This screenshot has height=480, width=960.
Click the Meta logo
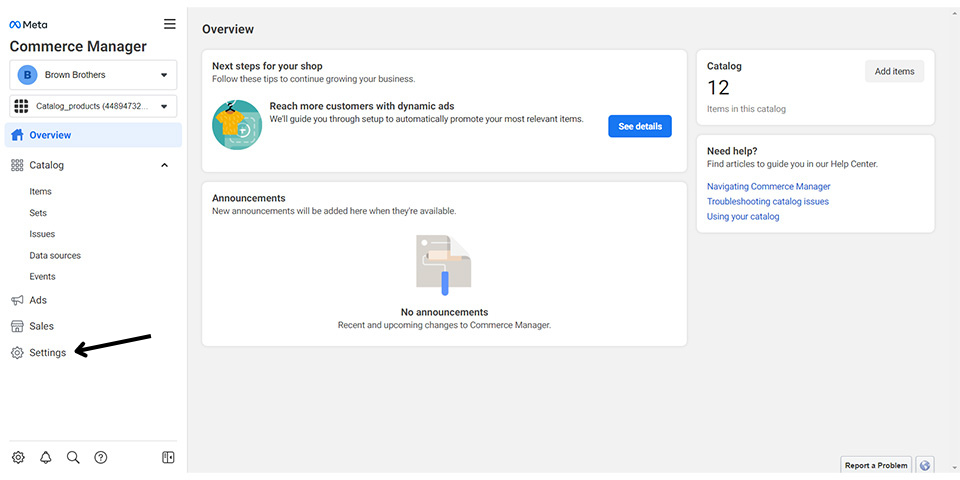click(x=28, y=25)
